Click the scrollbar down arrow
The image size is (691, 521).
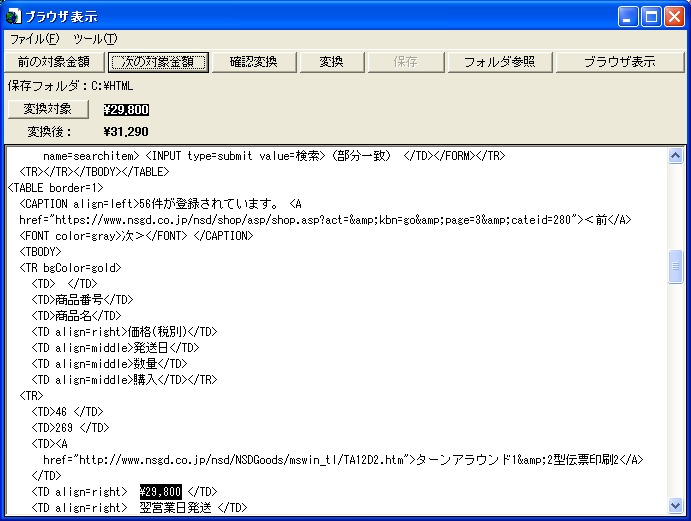click(675, 505)
